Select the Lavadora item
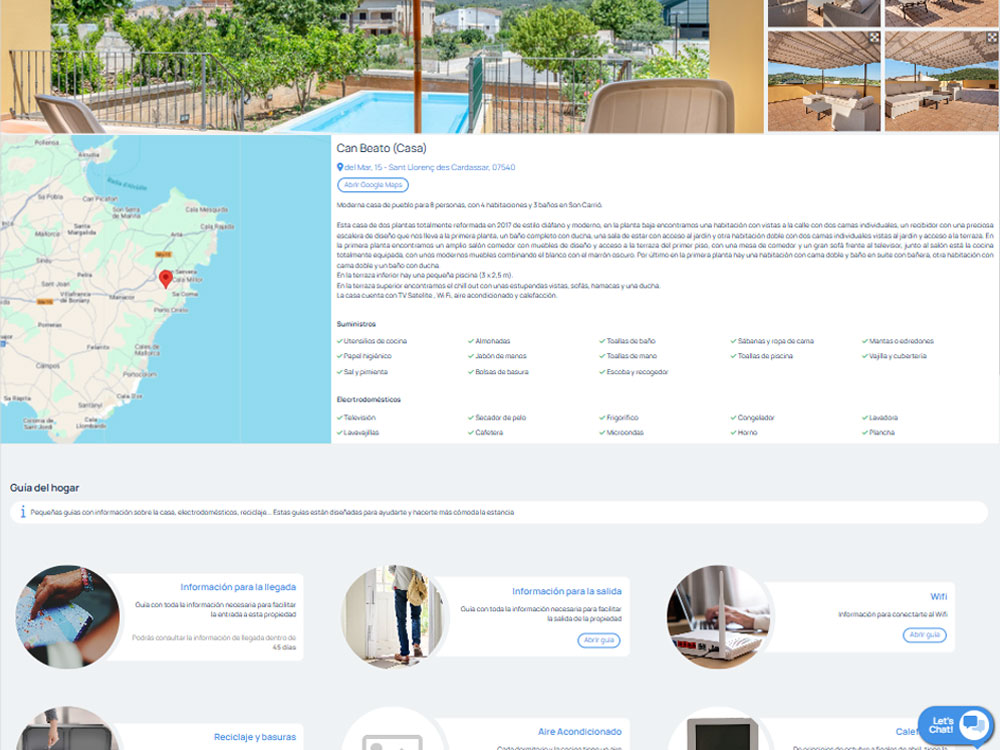This screenshot has width=1000, height=750. 880,418
